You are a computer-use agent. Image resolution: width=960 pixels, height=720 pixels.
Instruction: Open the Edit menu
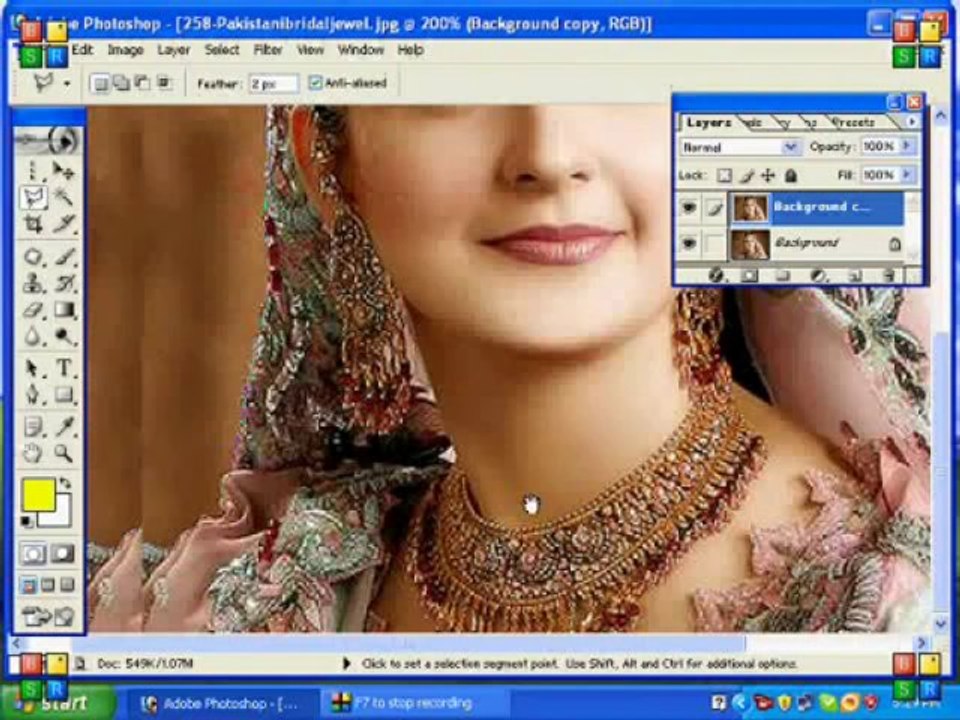click(82, 50)
